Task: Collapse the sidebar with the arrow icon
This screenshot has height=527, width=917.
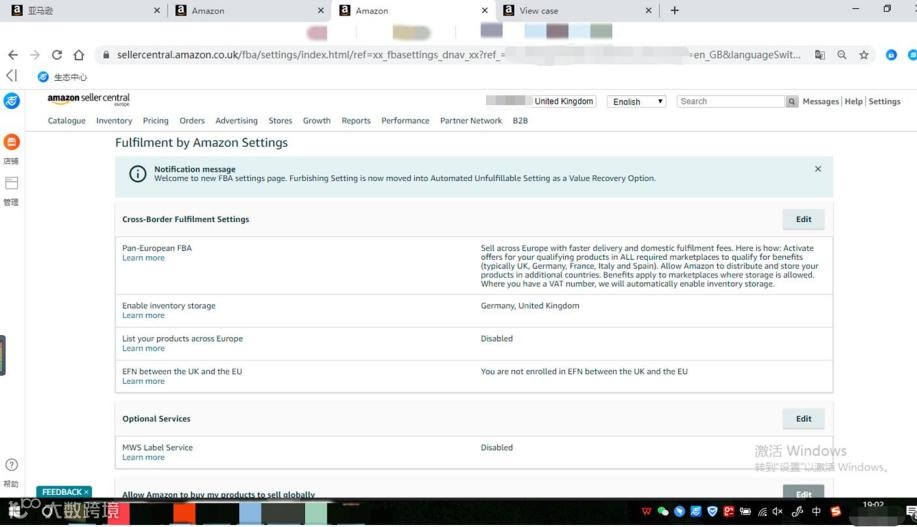Action: pyautogui.click(x=12, y=75)
